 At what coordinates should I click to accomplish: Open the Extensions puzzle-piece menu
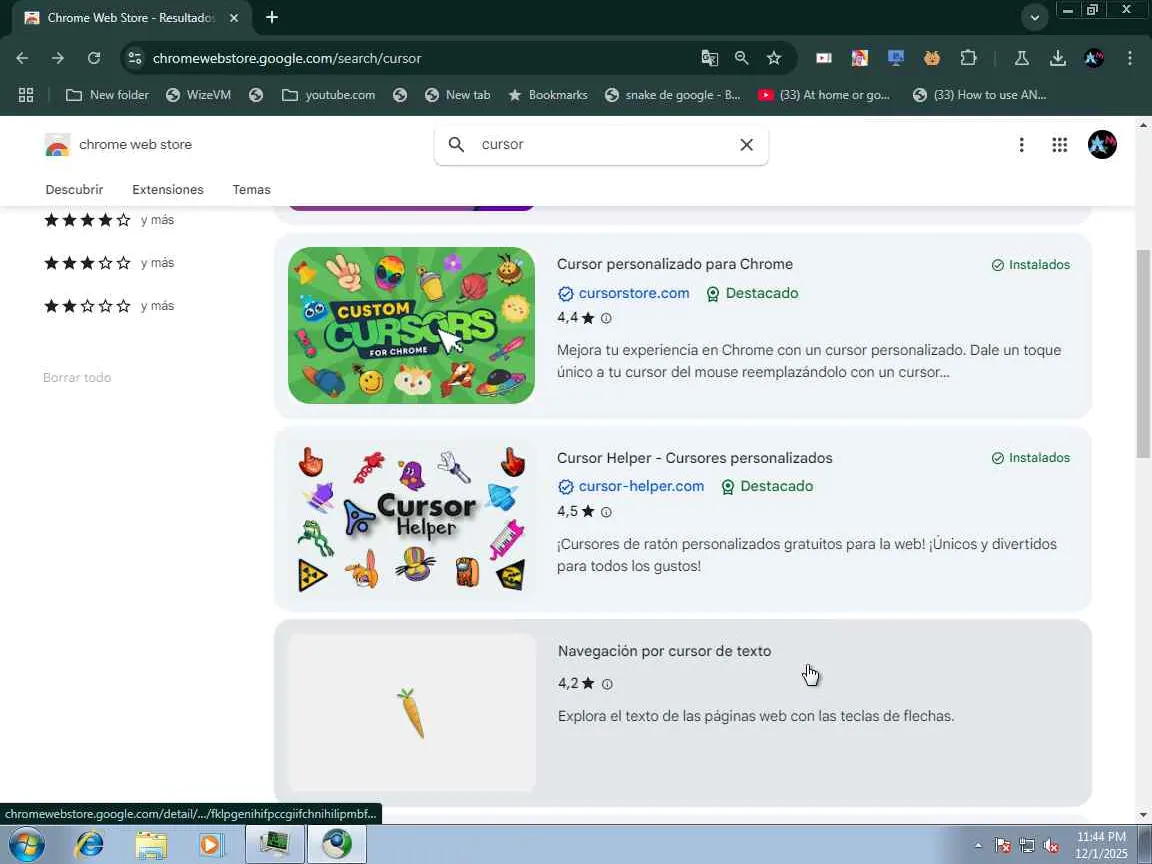[x=968, y=58]
